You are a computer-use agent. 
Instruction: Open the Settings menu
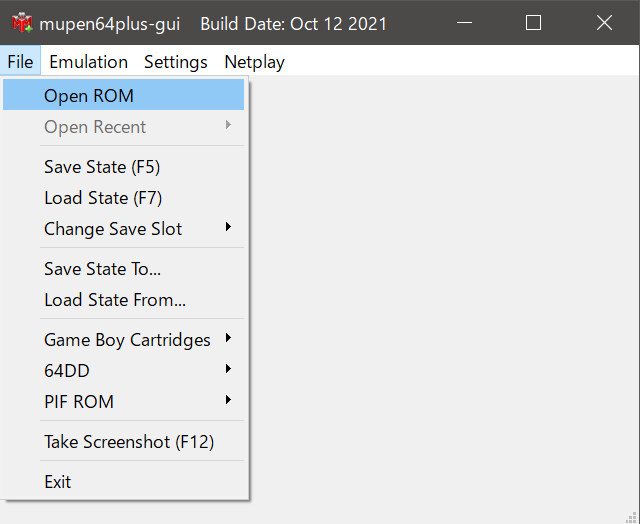click(176, 62)
